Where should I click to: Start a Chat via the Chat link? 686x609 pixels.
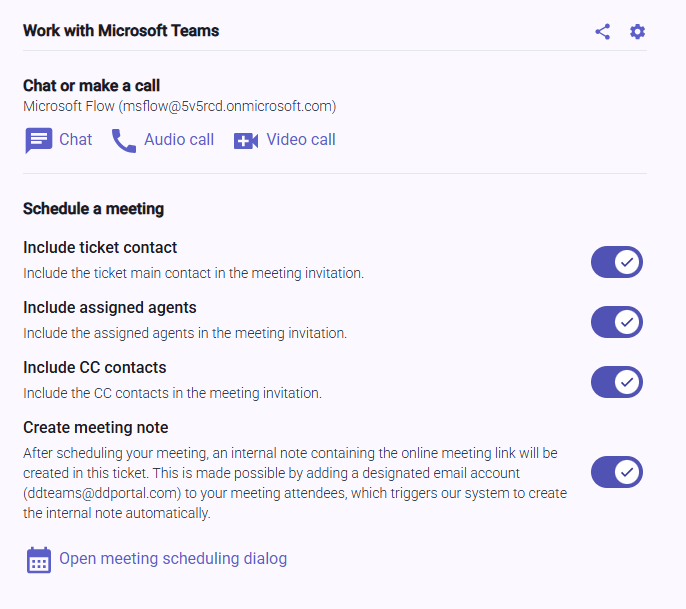(75, 140)
